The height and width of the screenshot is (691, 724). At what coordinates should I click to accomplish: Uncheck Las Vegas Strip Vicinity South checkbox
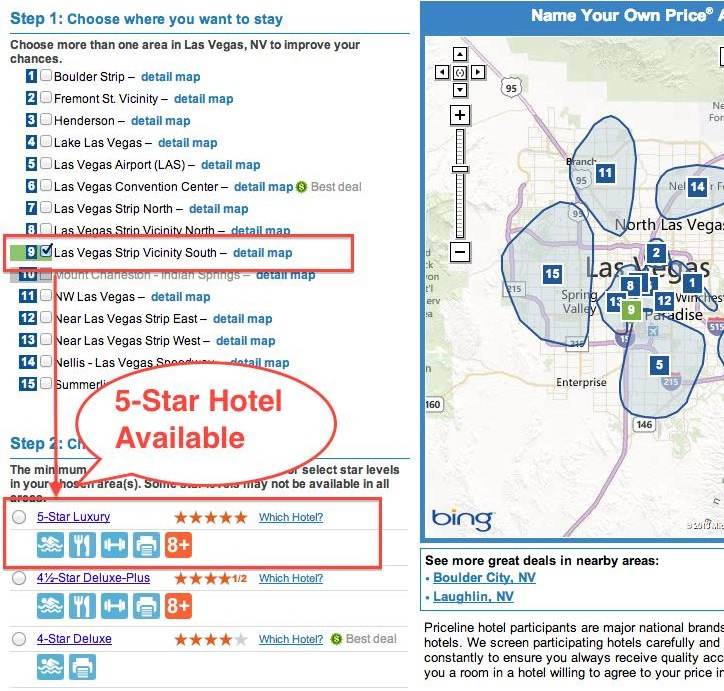click(x=46, y=251)
